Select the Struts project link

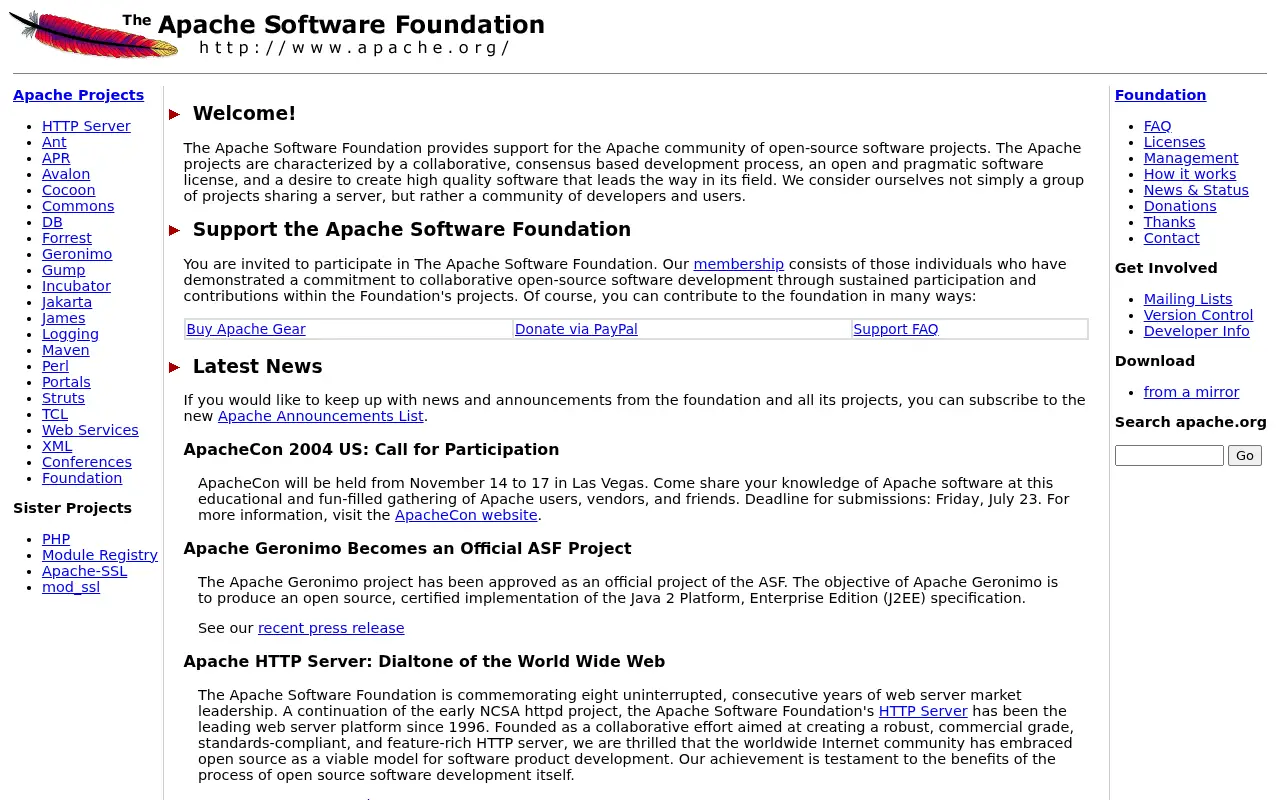point(63,398)
